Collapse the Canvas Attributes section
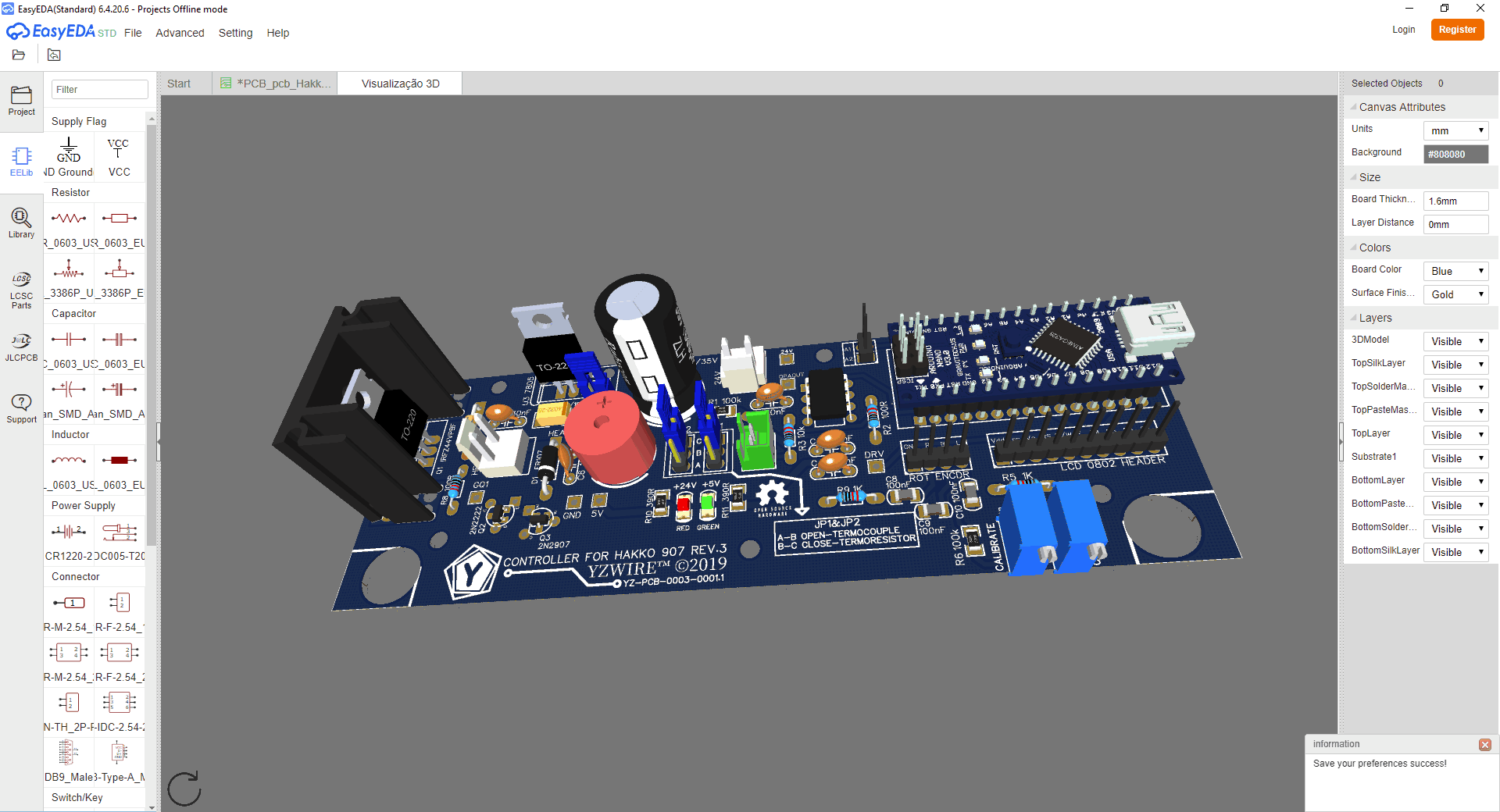Screen dimensions: 1500x812 (x=1354, y=107)
